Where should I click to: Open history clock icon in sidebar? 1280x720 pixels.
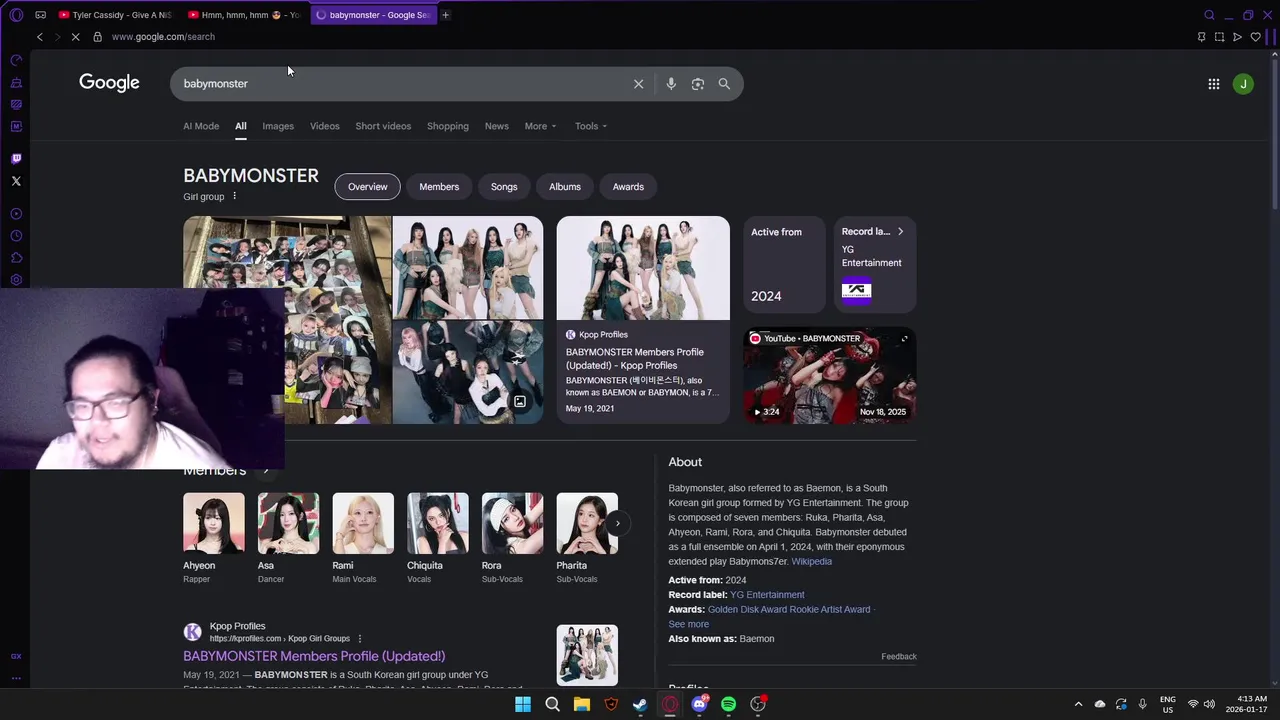pos(16,236)
